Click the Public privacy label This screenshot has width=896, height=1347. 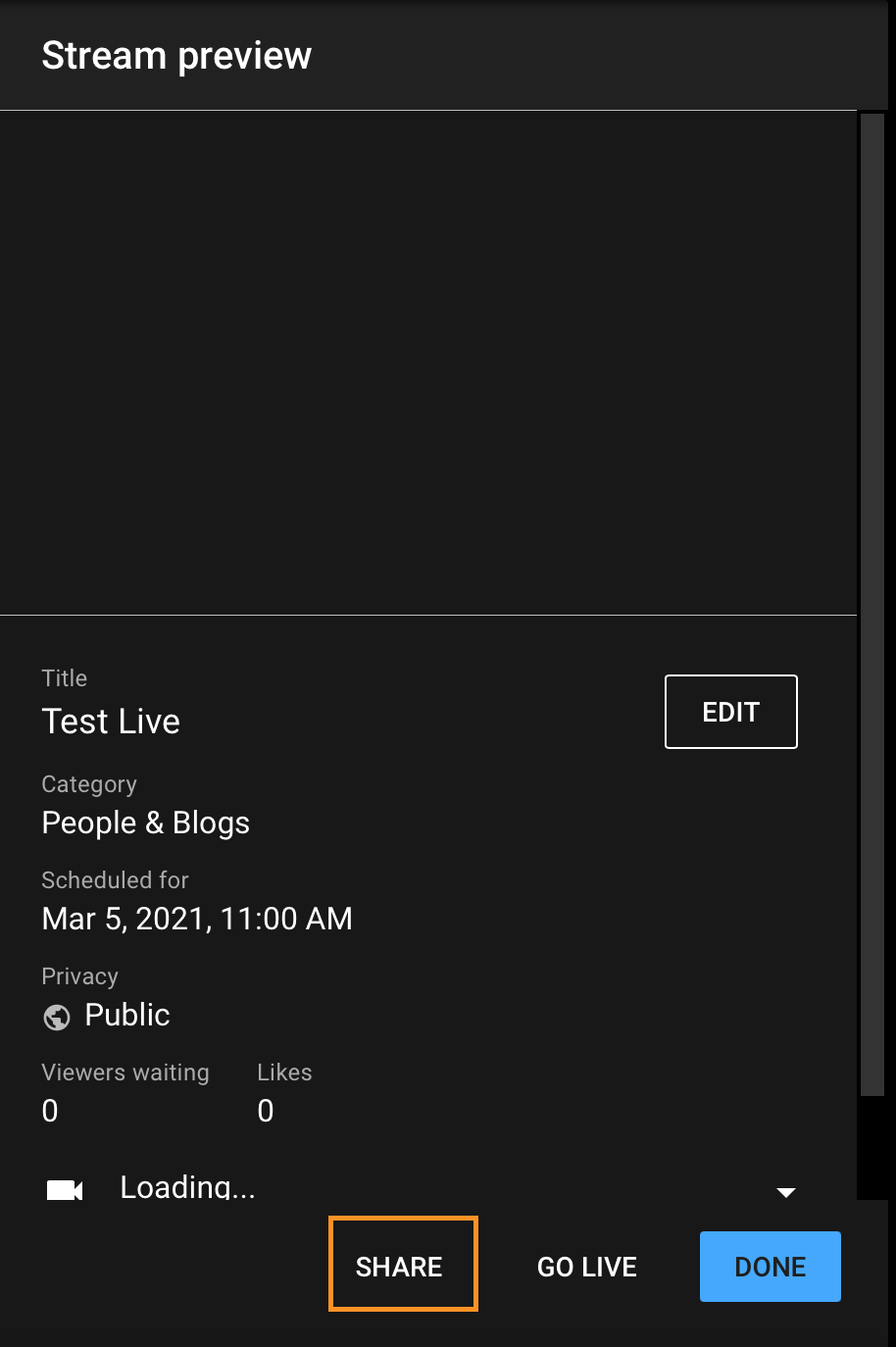pos(127,1015)
